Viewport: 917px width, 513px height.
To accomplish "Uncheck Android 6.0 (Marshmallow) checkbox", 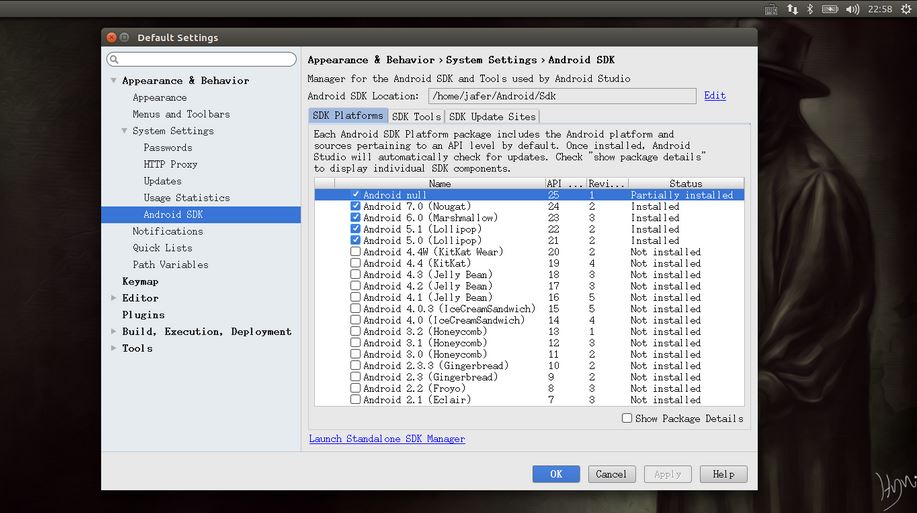I will coord(355,218).
